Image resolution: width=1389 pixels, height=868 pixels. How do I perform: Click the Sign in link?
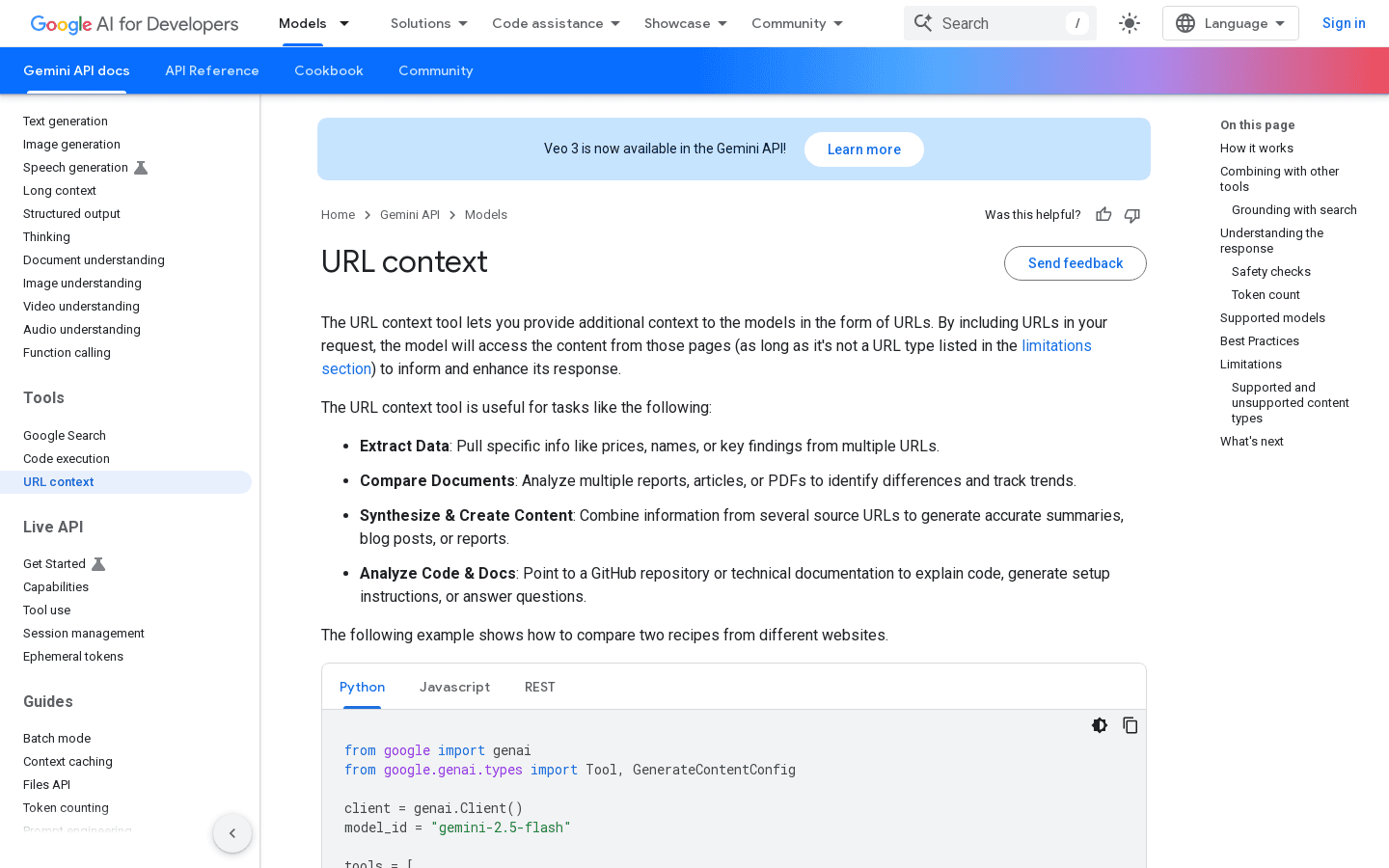pos(1344,23)
